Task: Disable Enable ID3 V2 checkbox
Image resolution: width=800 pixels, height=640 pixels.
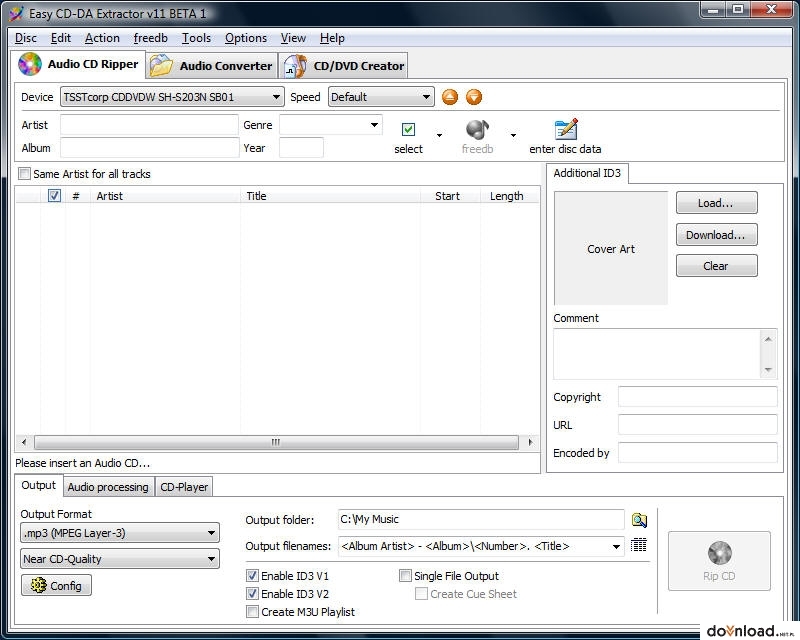Action: tap(252, 594)
